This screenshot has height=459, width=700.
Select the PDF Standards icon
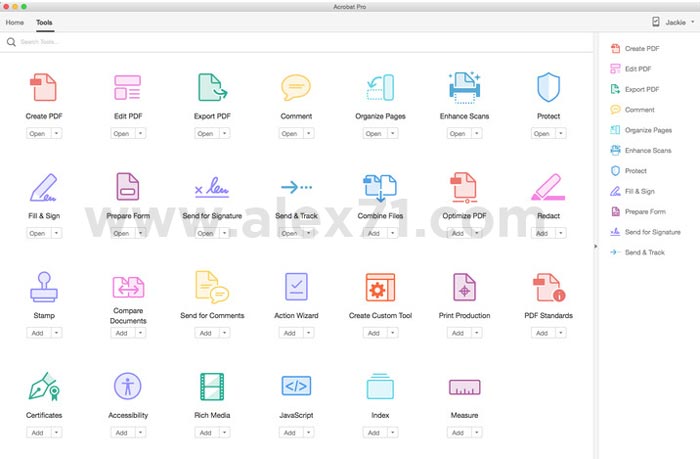click(549, 287)
